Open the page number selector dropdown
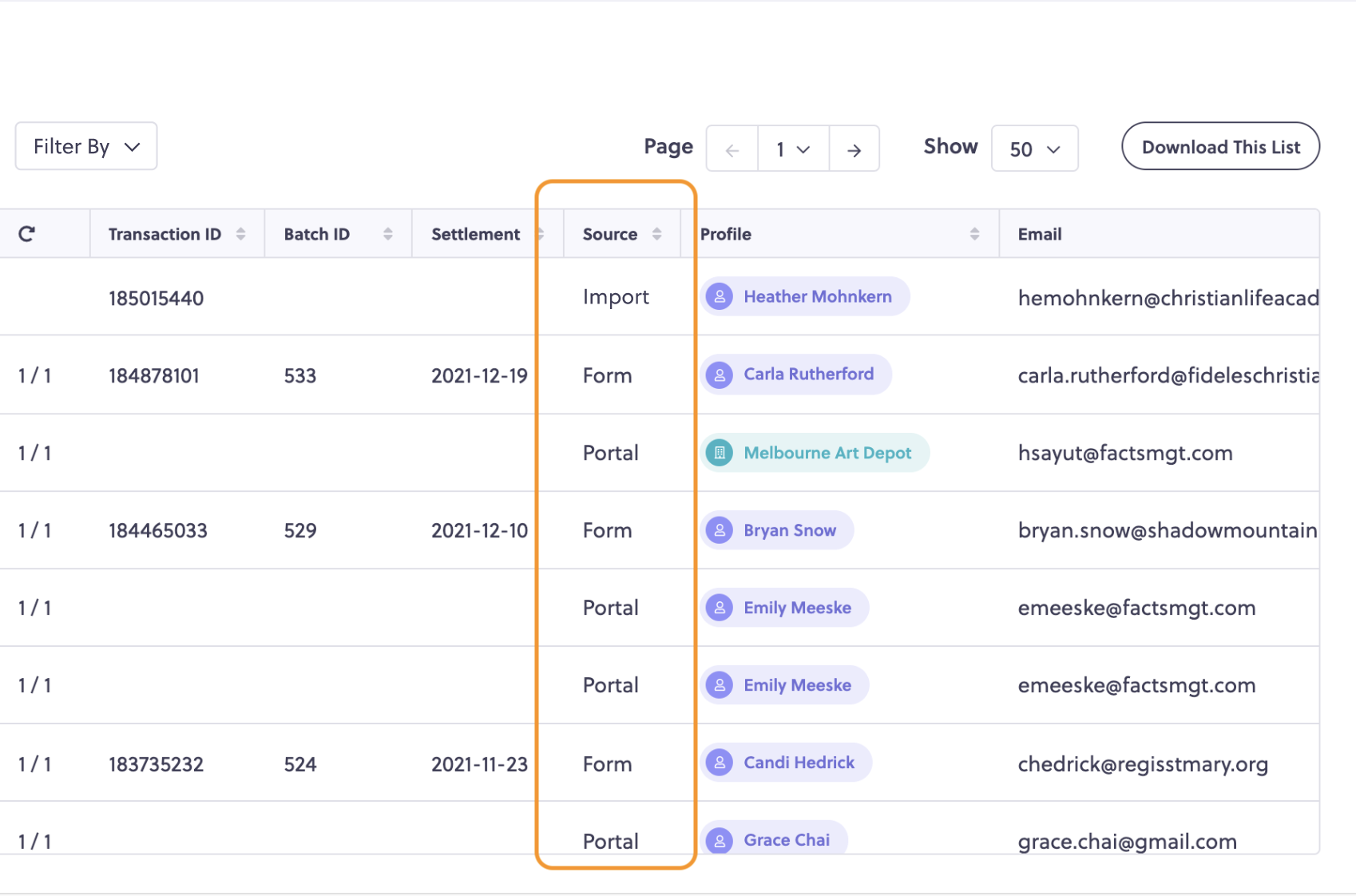 (x=792, y=149)
